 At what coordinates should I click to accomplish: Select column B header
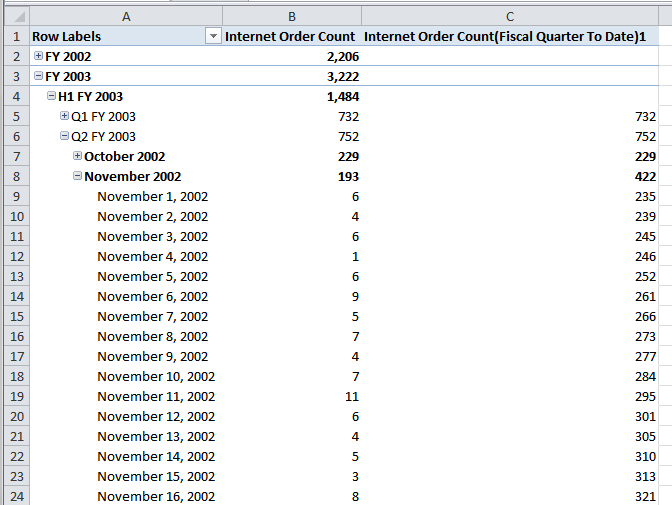click(291, 16)
